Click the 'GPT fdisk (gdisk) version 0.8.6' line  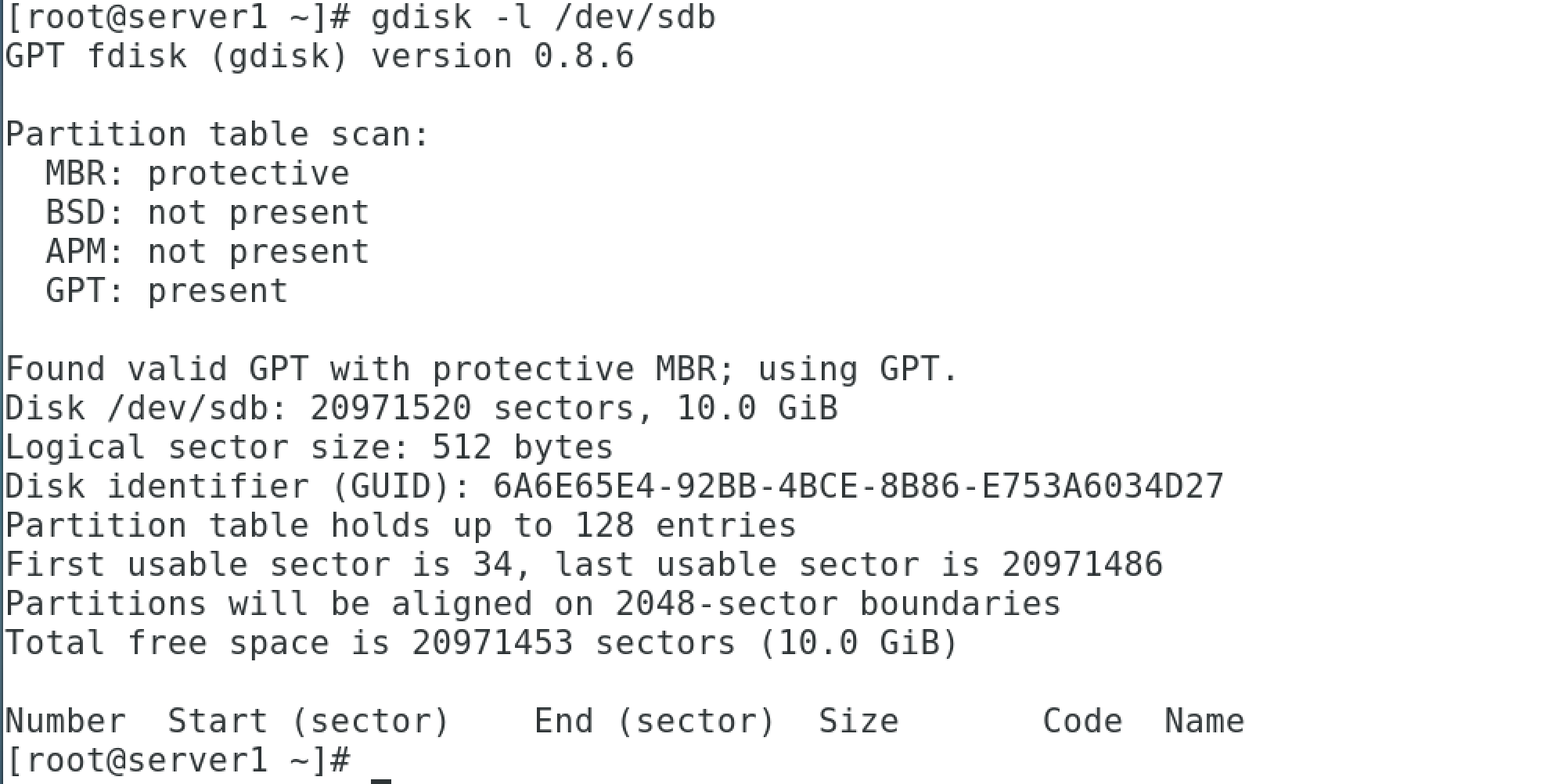click(319, 56)
